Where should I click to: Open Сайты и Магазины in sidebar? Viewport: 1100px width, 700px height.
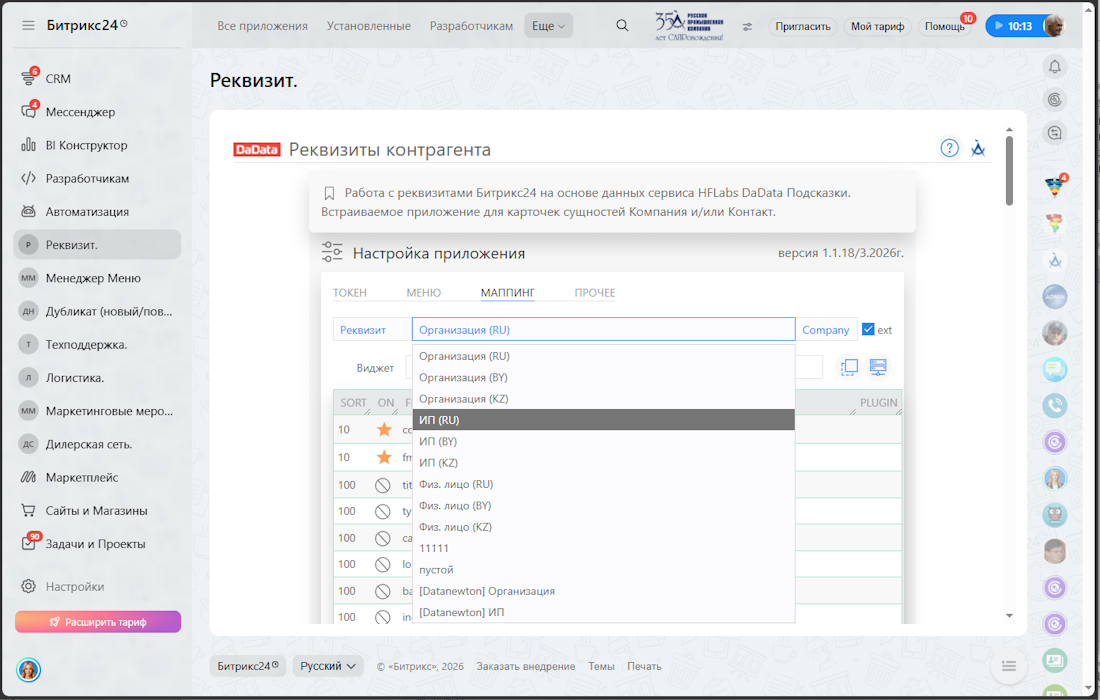[97, 511]
